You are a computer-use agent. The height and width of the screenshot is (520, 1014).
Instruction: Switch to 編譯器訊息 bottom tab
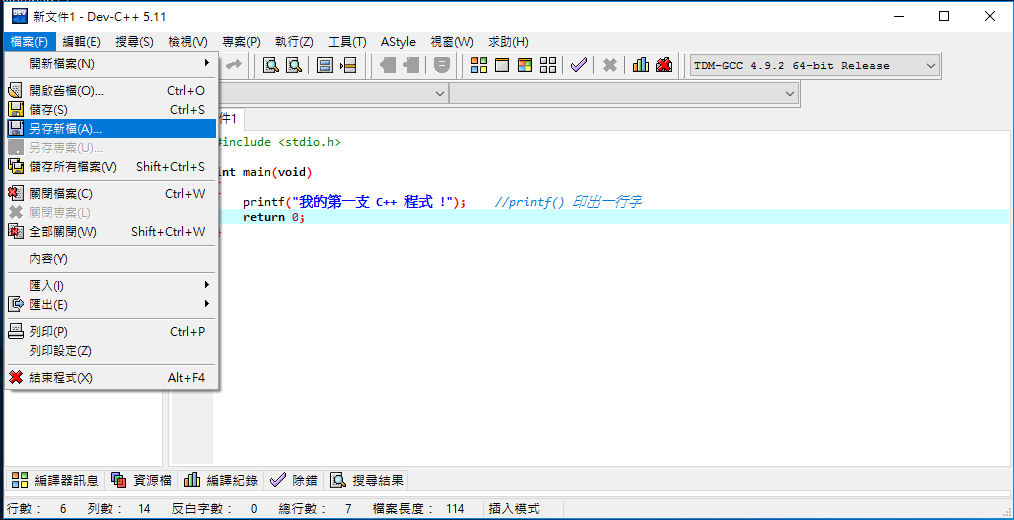[x=55, y=480]
